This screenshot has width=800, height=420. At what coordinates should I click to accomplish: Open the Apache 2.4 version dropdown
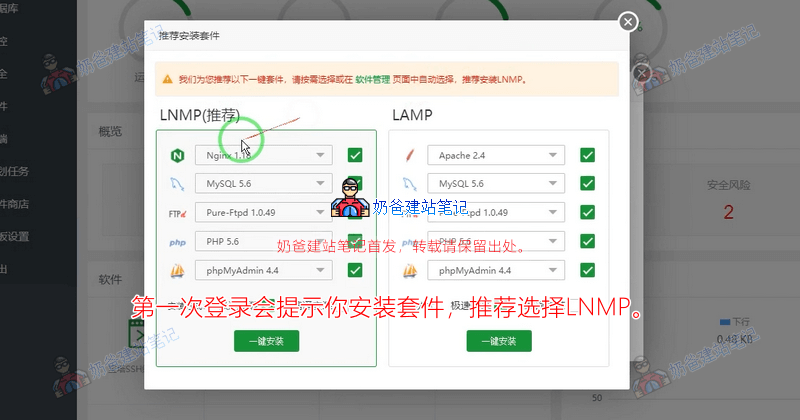[496, 155]
